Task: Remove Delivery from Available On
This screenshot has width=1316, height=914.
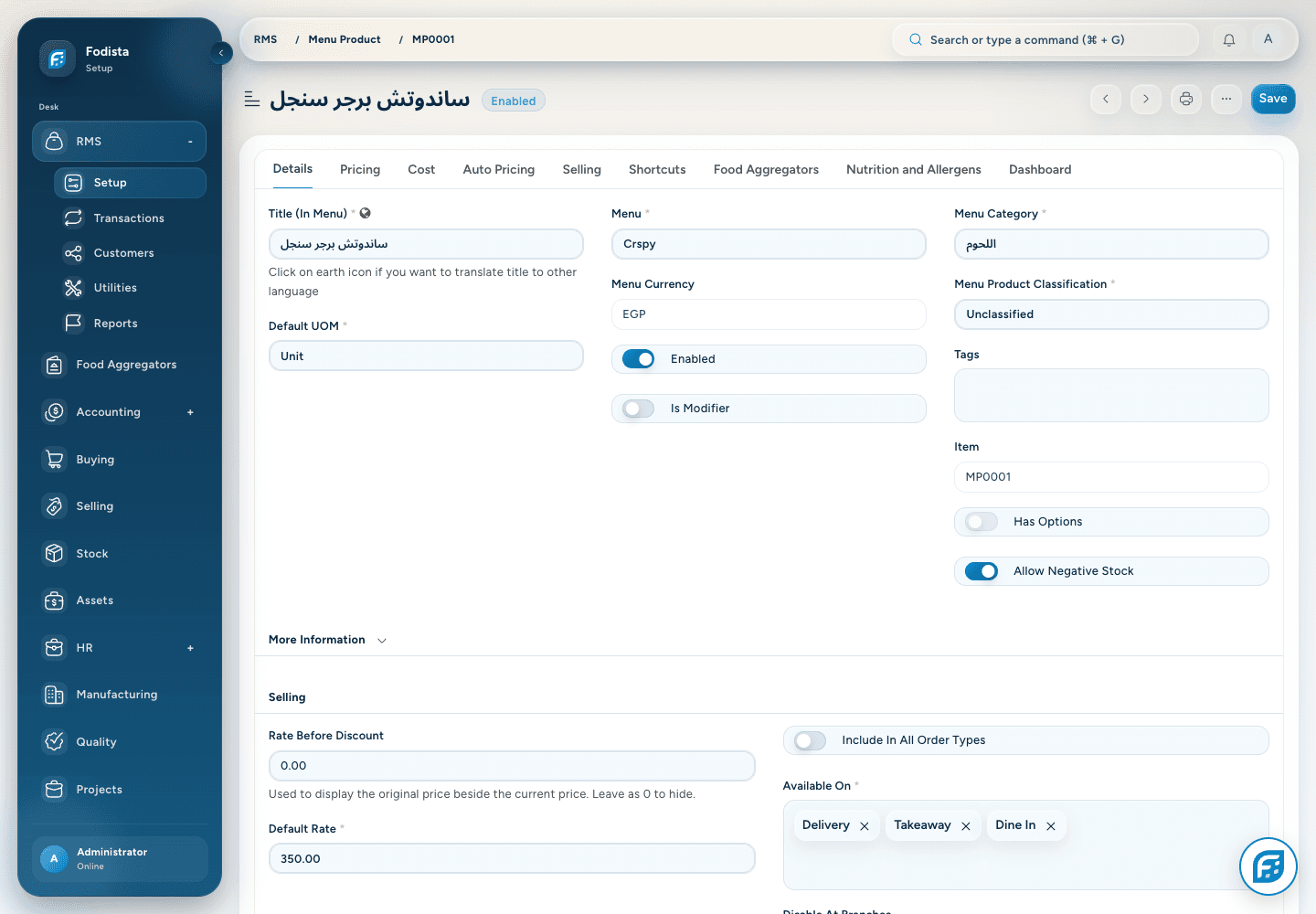Action: coord(865,826)
